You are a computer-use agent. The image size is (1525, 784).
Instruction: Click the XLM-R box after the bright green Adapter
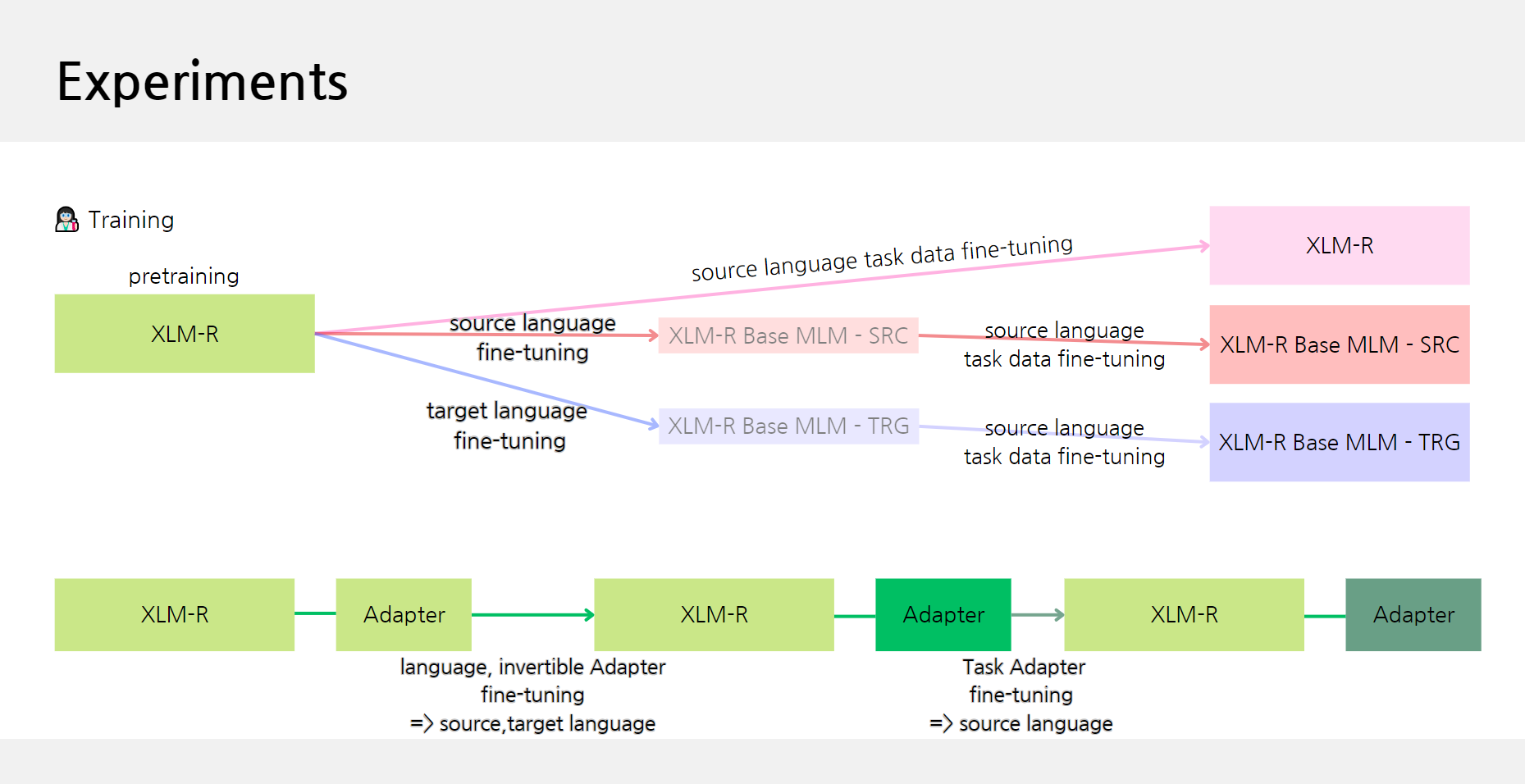(x=1185, y=615)
